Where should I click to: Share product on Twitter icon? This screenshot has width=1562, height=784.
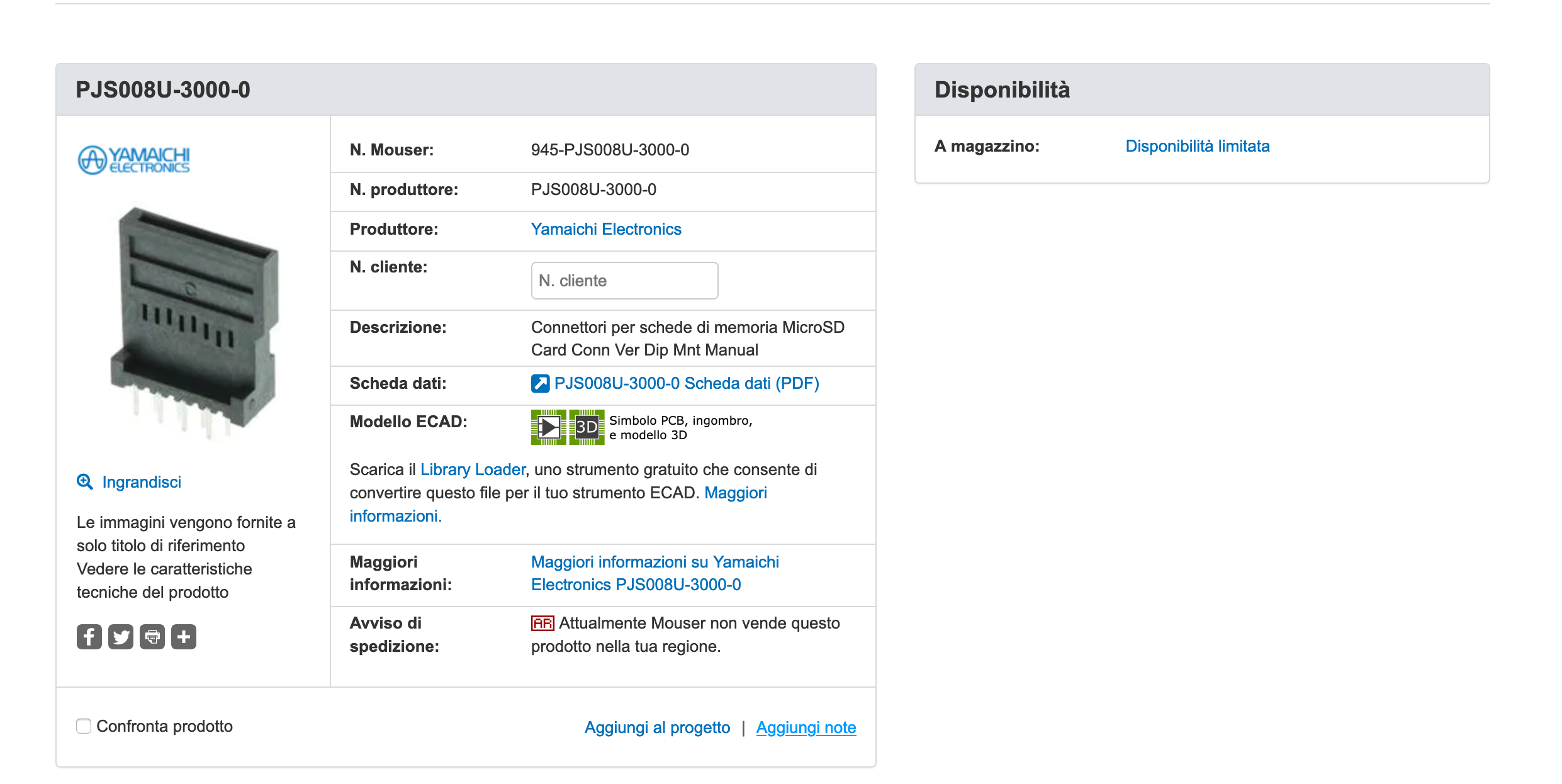click(x=120, y=637)
